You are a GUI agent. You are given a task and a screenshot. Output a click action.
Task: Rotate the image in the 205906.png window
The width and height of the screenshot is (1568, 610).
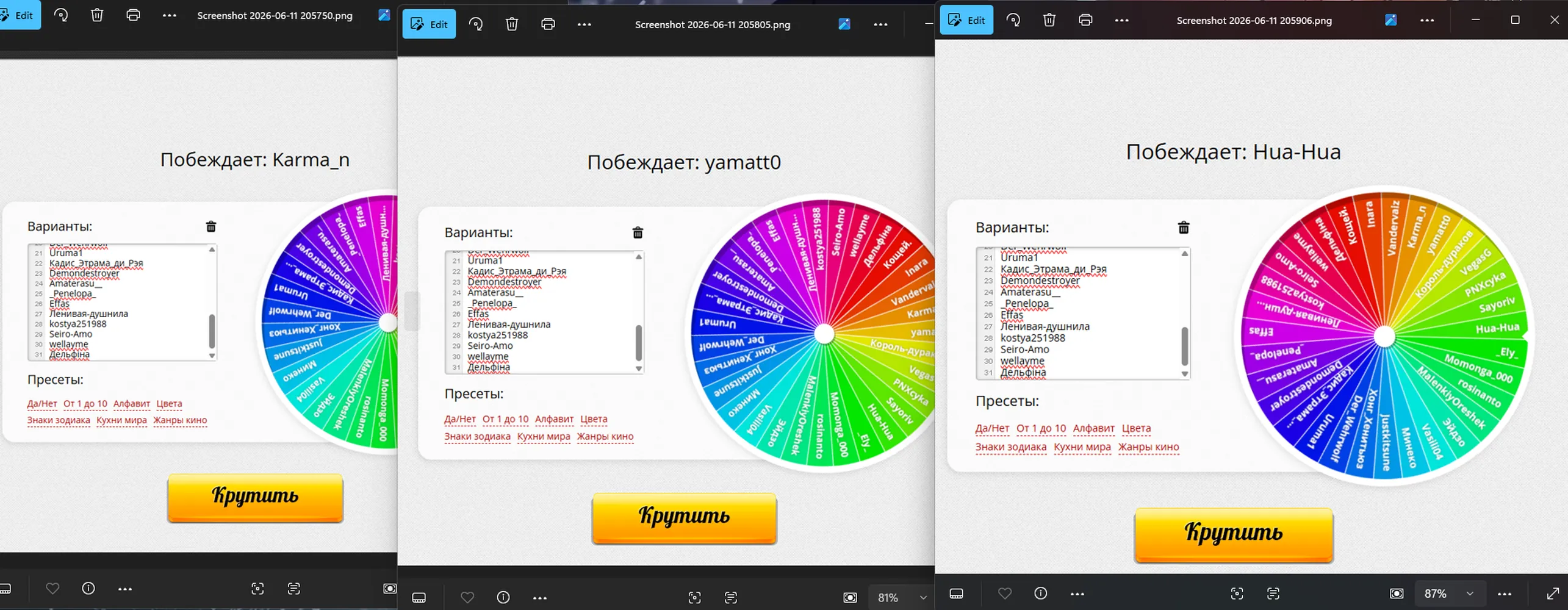(1013, 20)
